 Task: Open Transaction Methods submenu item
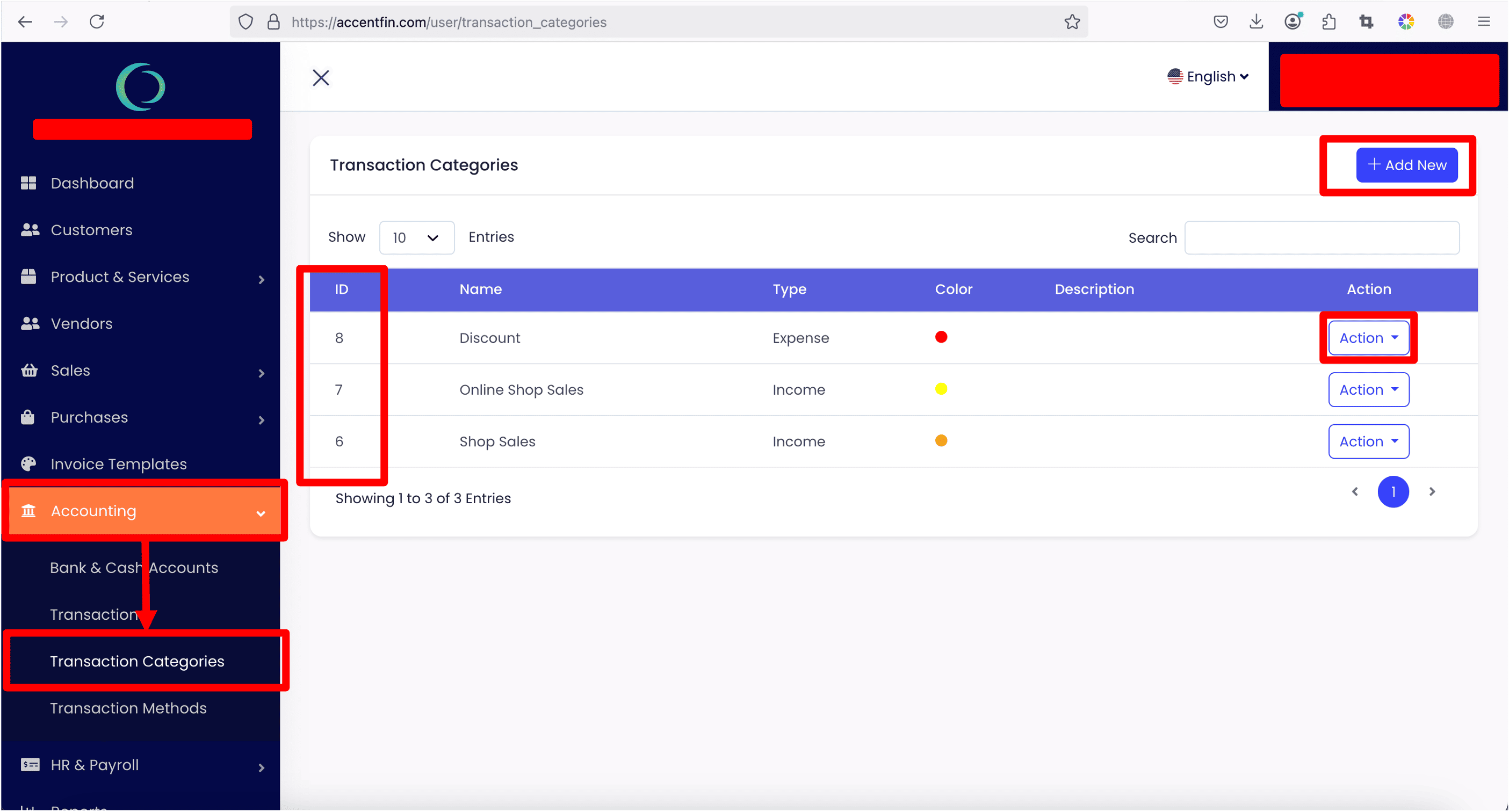pos(128,708)
